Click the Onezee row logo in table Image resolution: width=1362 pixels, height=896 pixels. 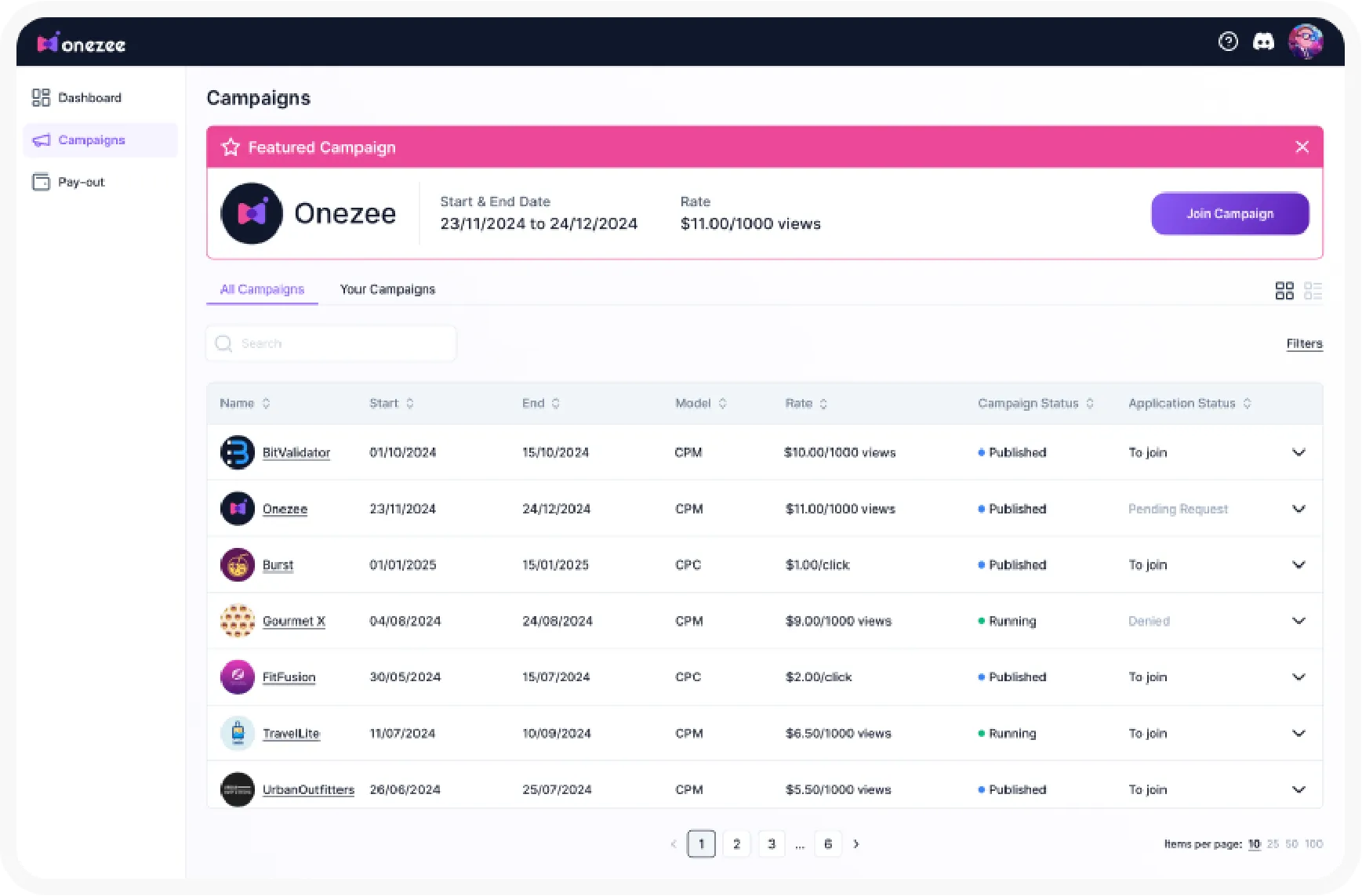point(238,509)
